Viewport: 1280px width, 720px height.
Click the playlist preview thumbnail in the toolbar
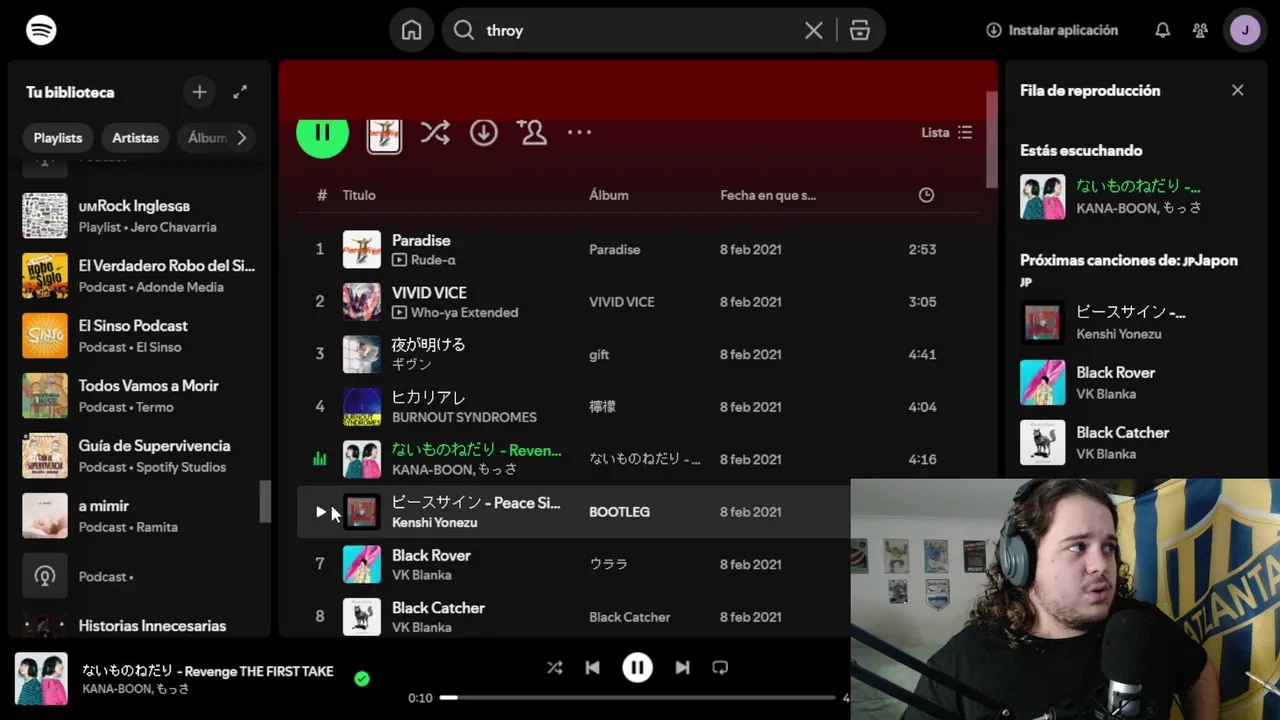(384, 134)
